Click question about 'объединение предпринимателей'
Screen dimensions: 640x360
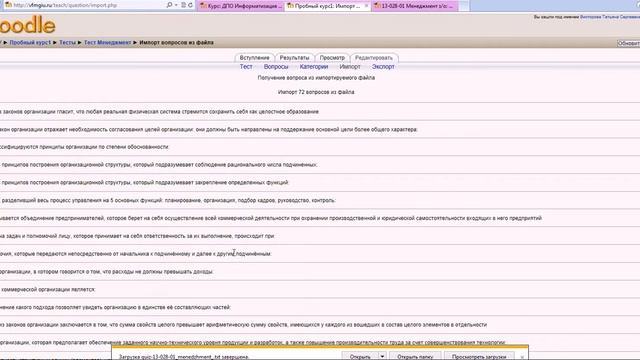(x=271, y=218)
